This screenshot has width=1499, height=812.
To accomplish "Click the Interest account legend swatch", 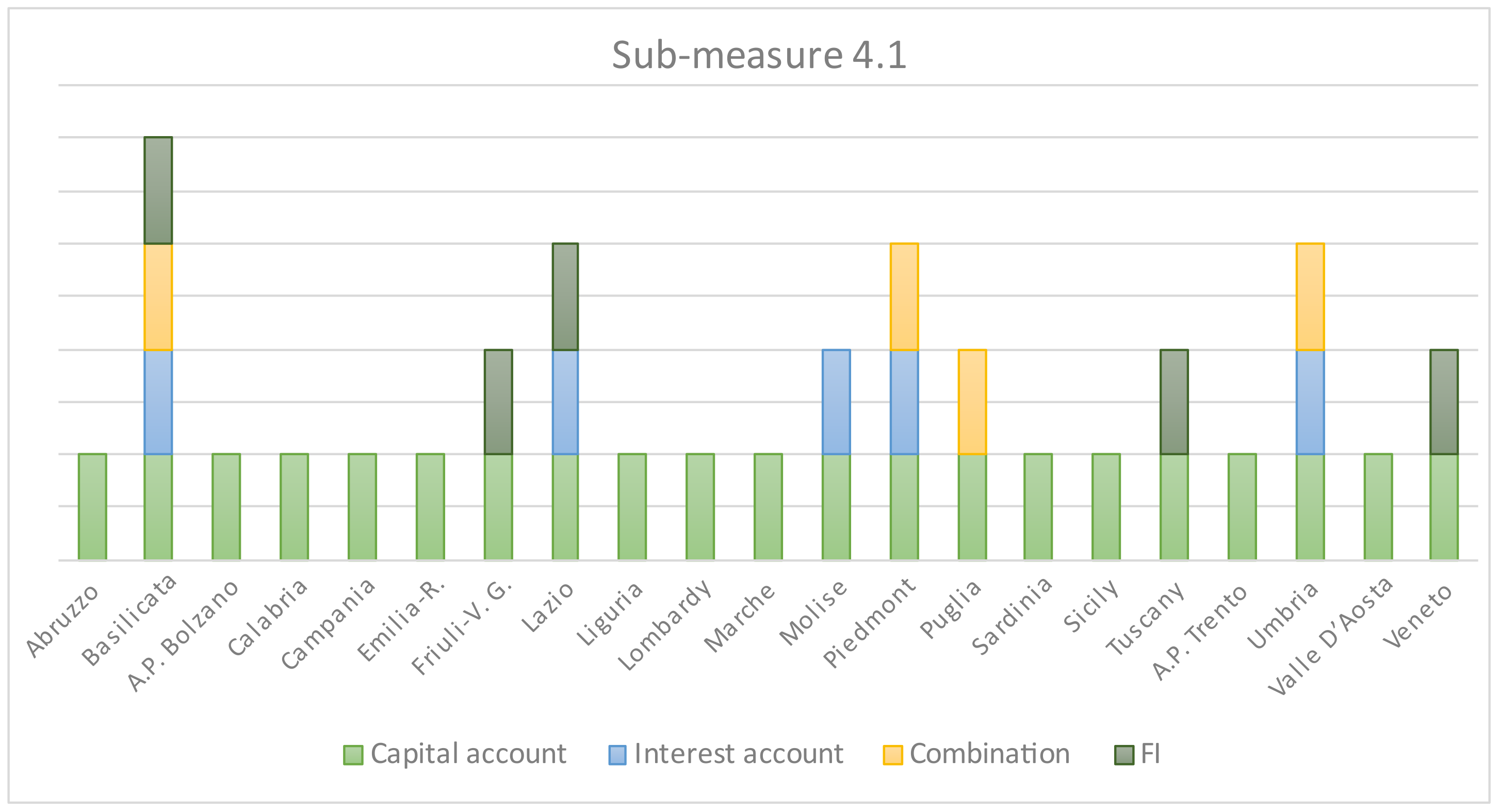I will coord(617,754).
